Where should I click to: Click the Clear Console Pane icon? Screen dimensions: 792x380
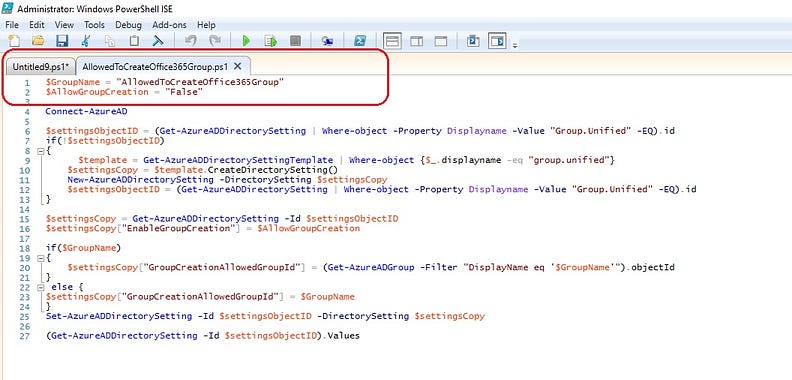pos(158,41)
